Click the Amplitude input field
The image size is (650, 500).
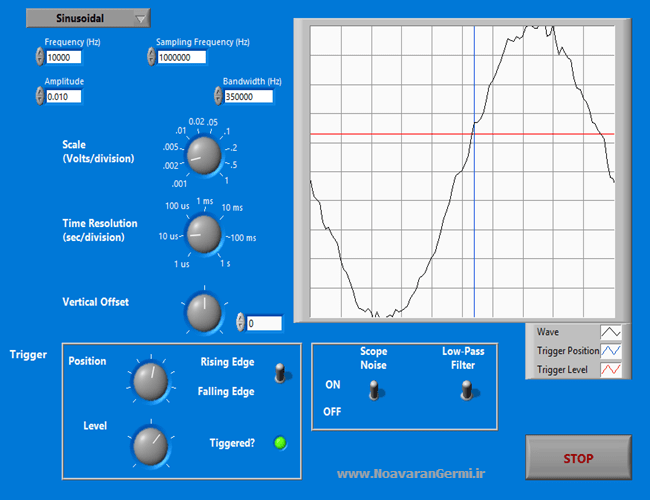[63, 97]
